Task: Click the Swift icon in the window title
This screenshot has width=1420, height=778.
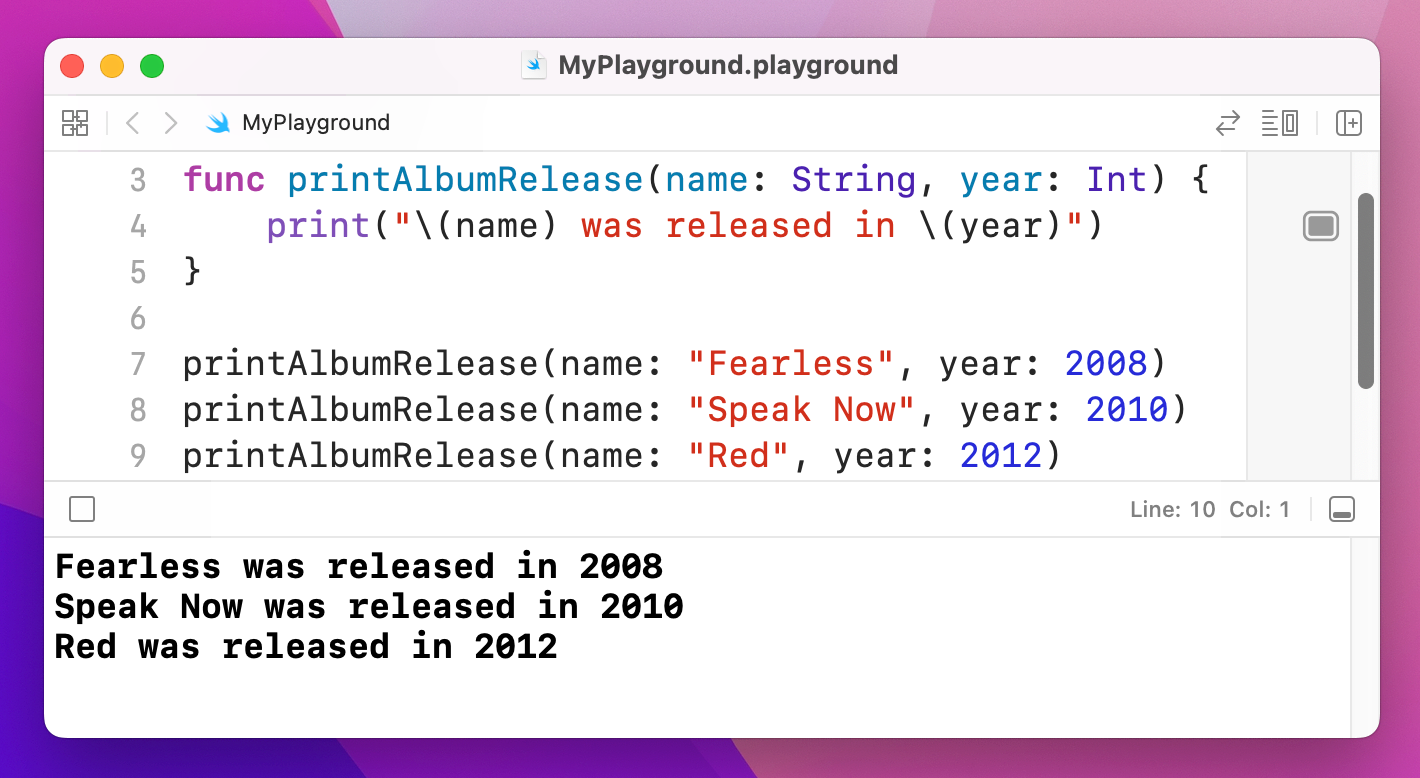Action: point(533,64)
